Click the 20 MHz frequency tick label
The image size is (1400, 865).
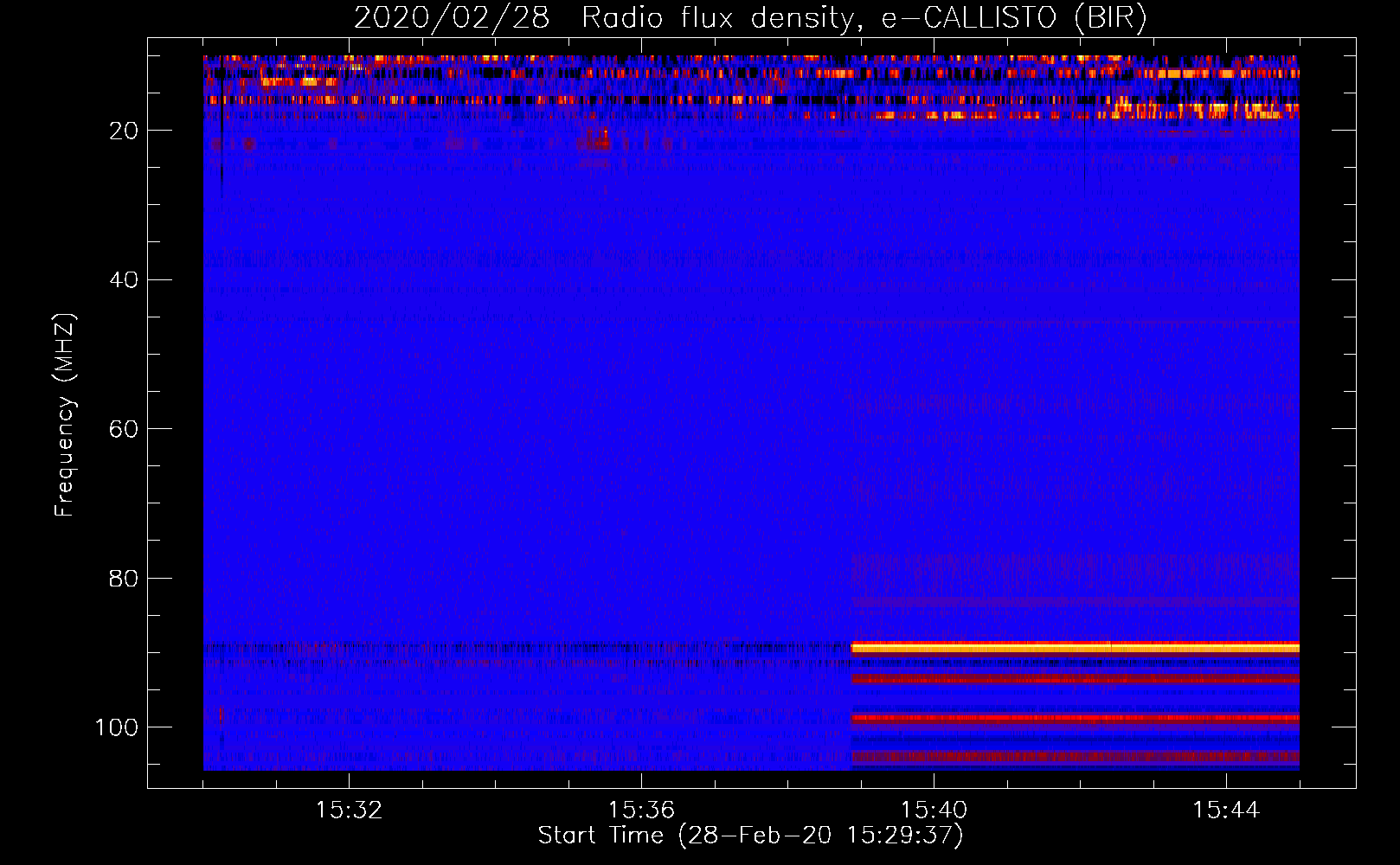coord(124,131)
